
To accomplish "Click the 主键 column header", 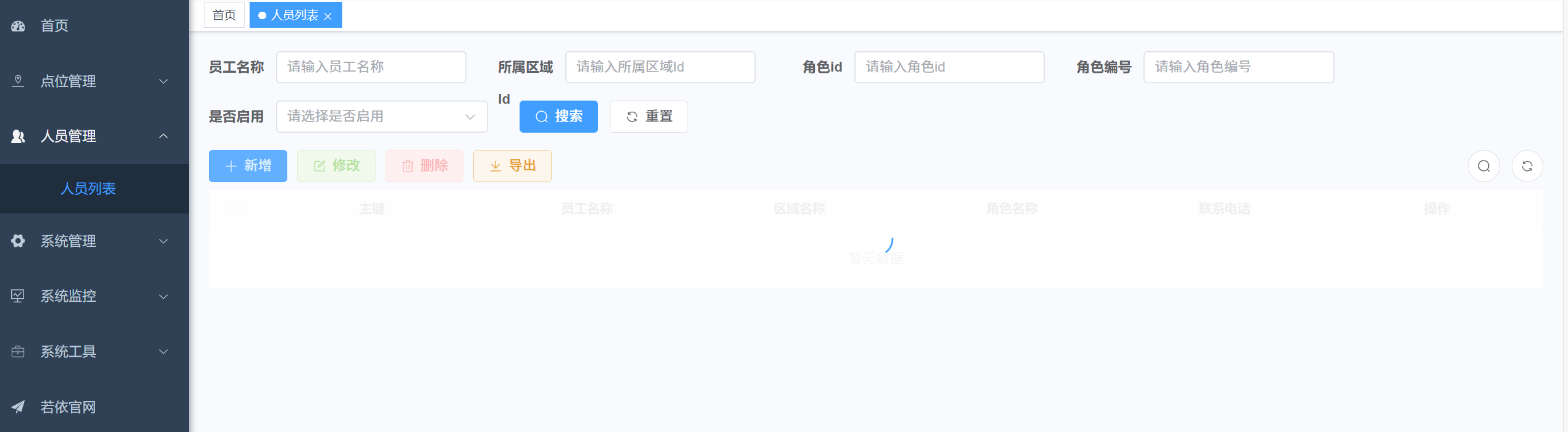I will [372, 209].
